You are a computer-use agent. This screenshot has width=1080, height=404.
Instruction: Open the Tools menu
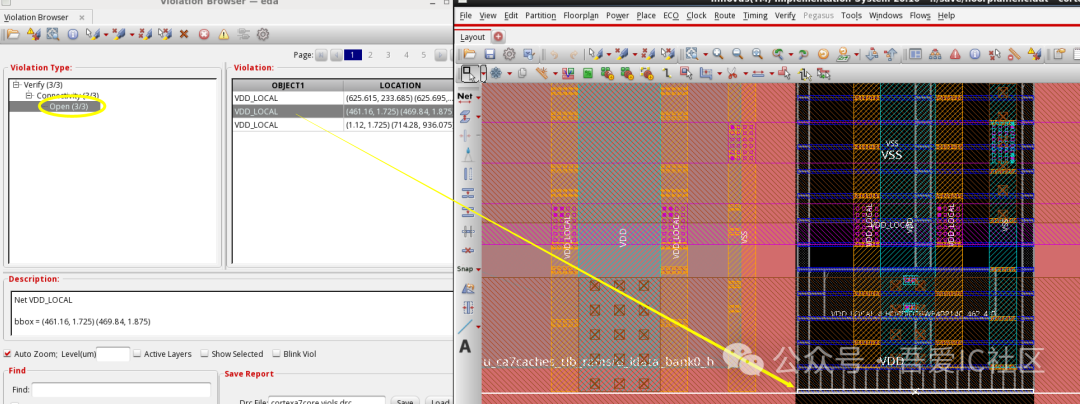point(851,15)
